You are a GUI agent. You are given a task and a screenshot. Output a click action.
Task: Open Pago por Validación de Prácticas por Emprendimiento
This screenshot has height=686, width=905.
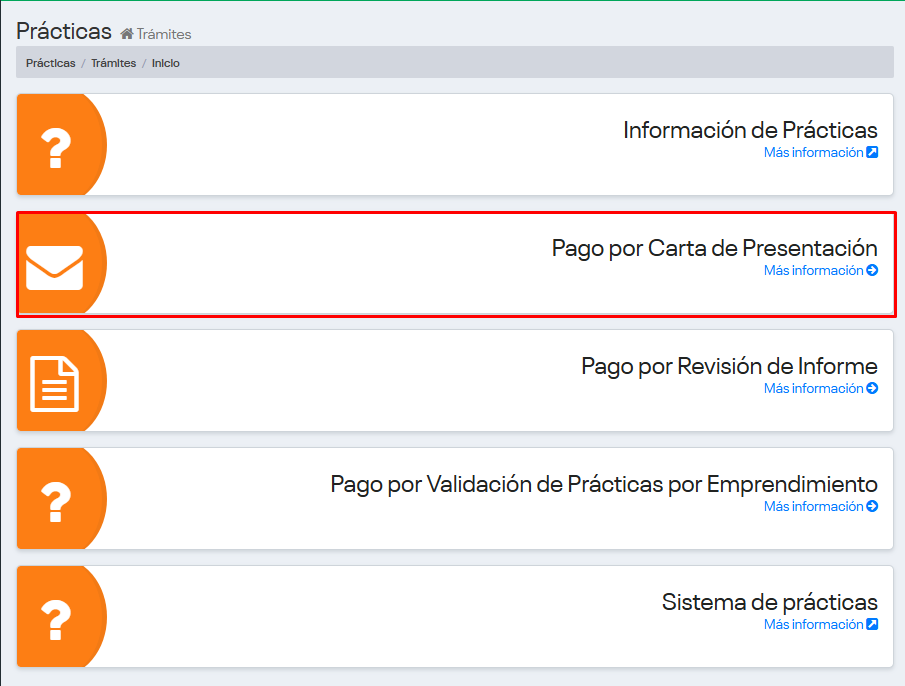(x=604, y=484)
